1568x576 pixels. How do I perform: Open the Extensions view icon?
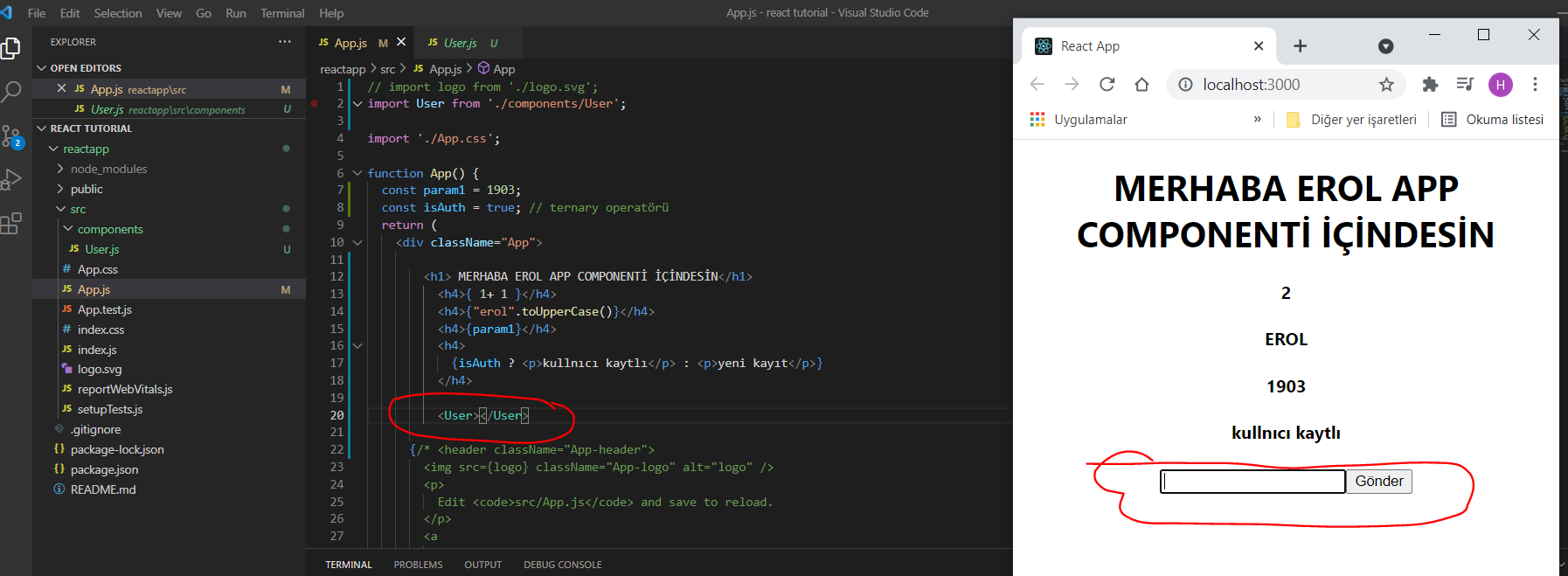click(x=11, y=224)
